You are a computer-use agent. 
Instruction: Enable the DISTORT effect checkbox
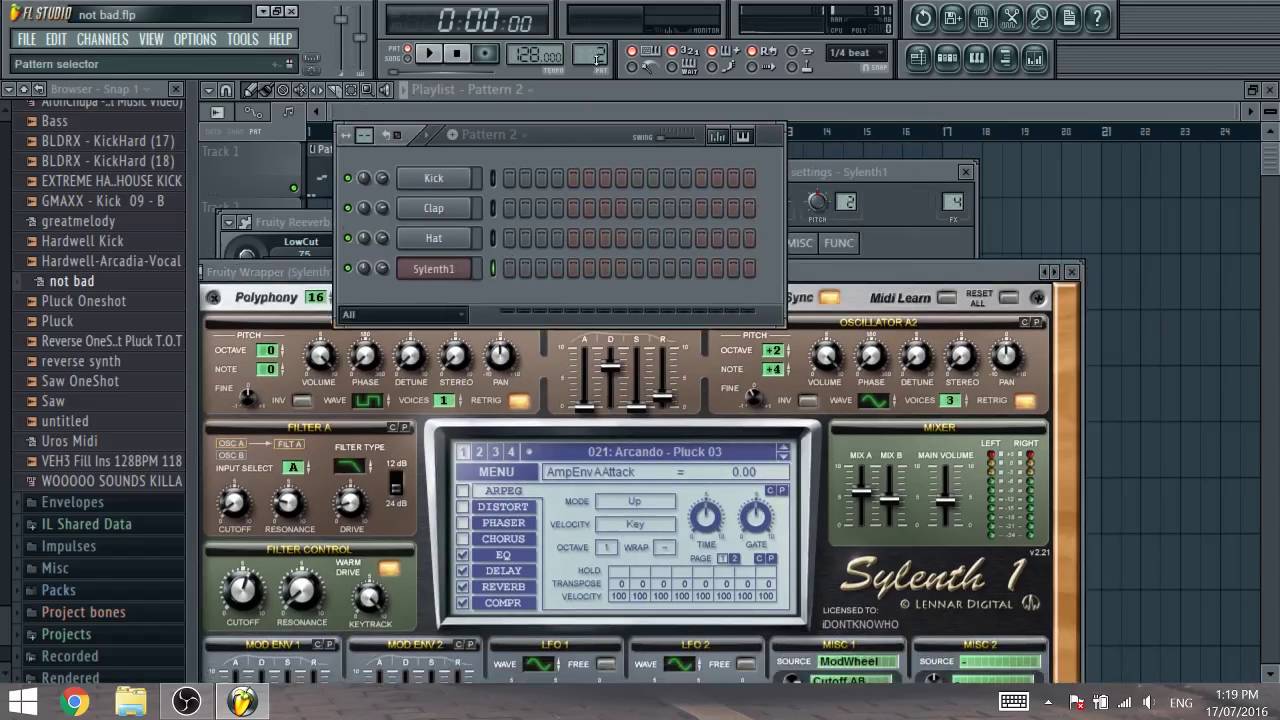point(462,507)
